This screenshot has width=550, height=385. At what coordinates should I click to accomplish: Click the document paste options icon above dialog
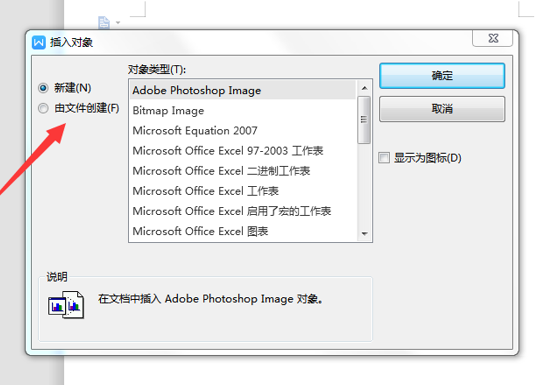(104, 22)
